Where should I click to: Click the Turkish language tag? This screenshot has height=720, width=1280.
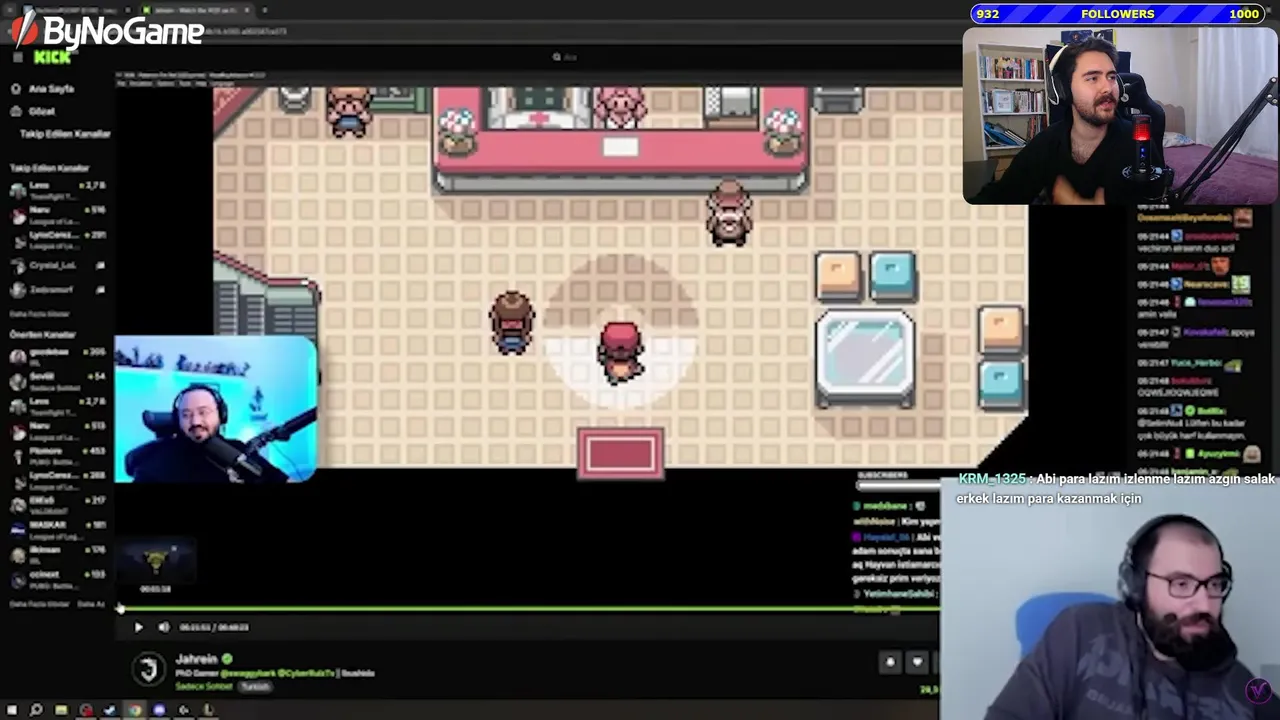click(x=255, y=687)
